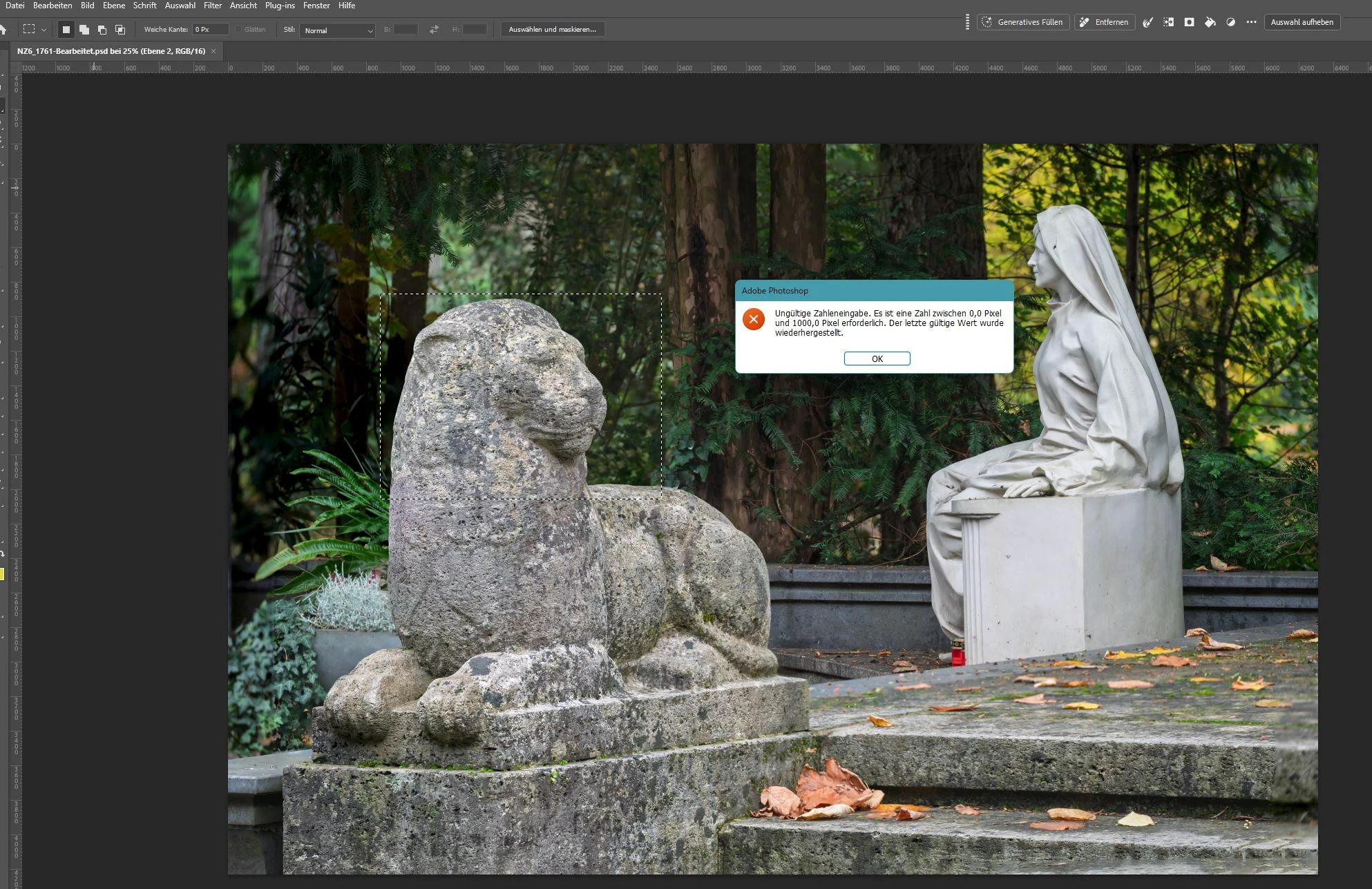
Task: Click the create mask from selection icon
Action: [1189, 22]
